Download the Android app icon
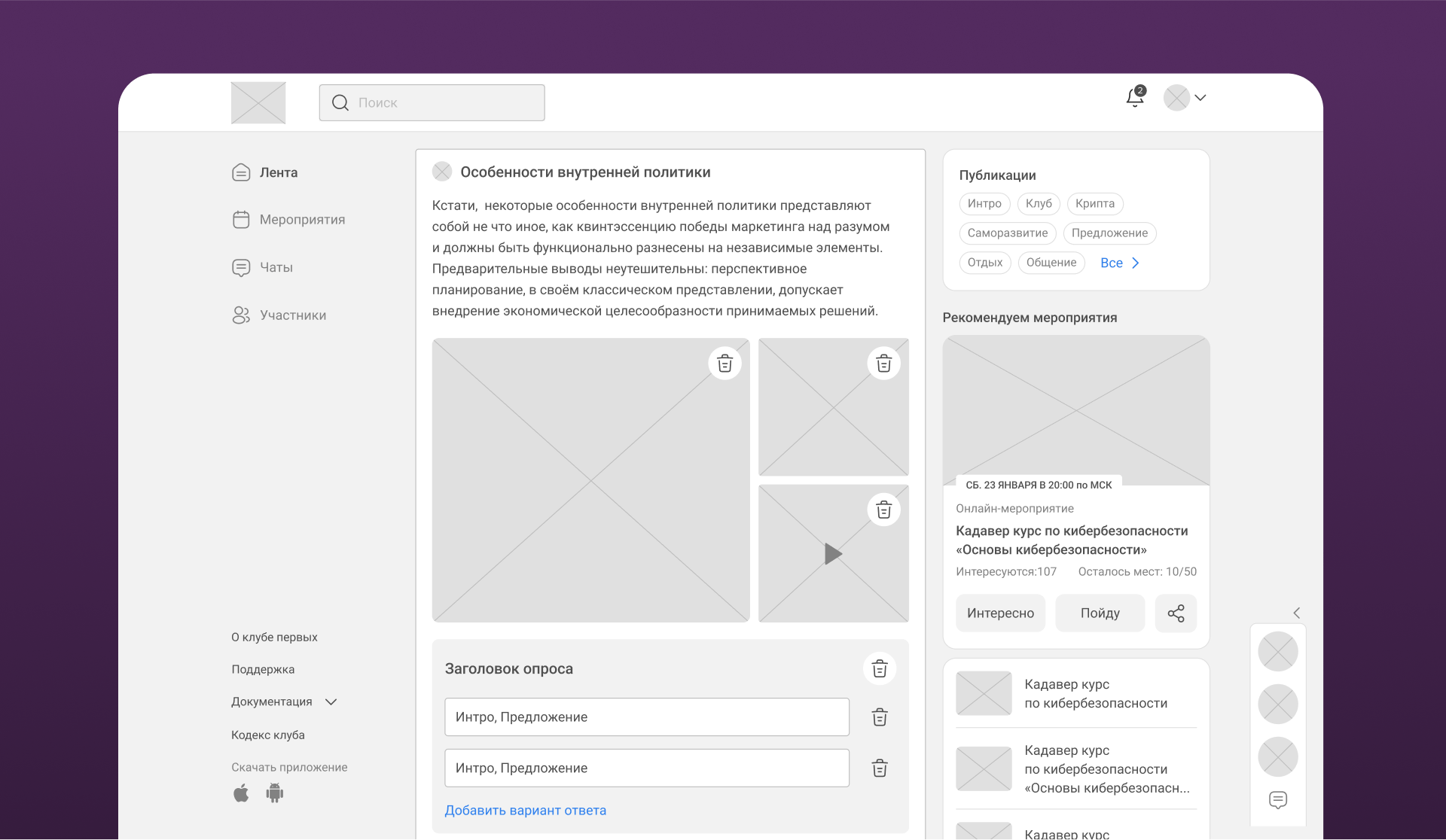The image size is (1446, 840). [275, 793]
